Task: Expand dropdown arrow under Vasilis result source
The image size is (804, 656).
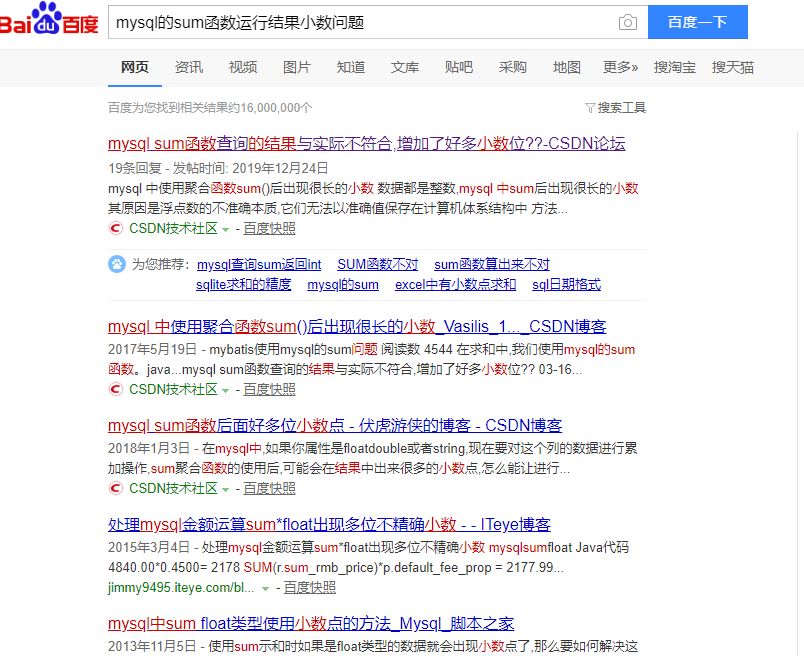Action: coord(225,391)
